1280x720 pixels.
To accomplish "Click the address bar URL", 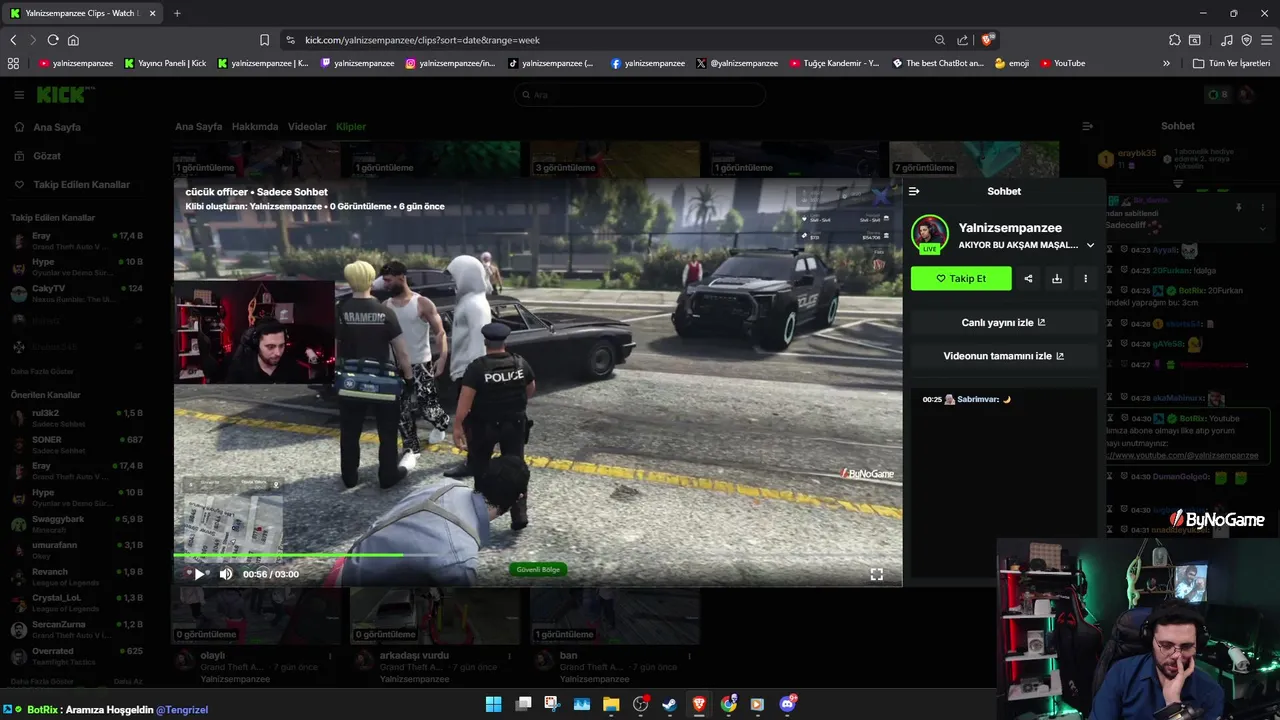I will (x=422, y=40).
